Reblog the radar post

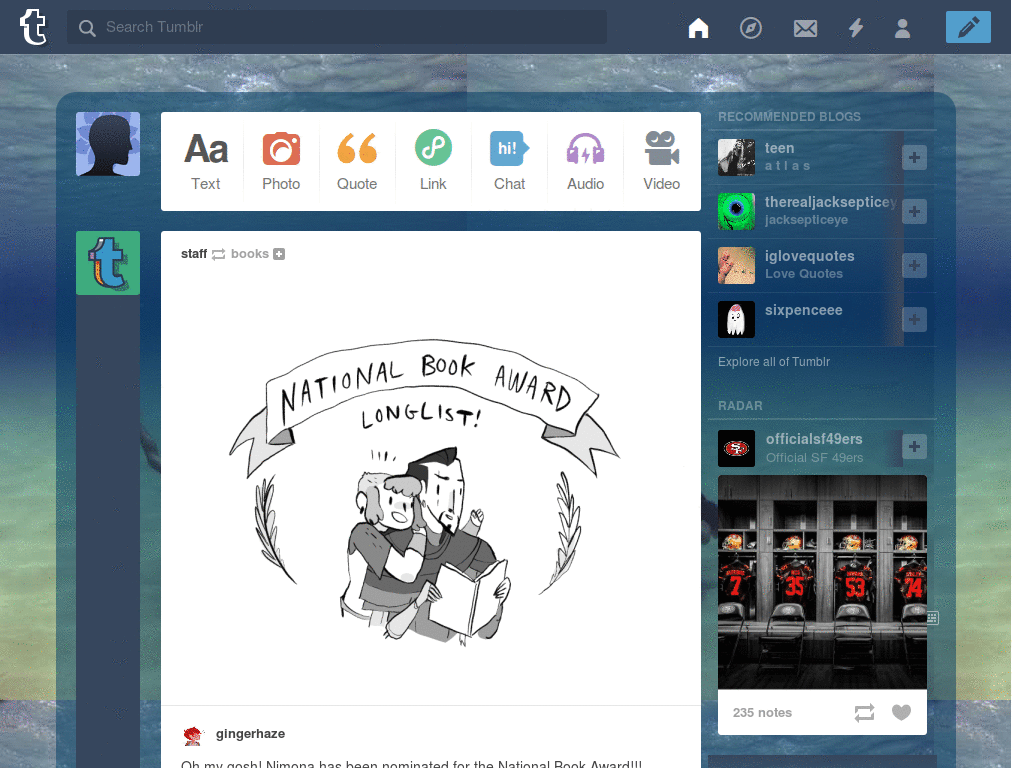tap(864, 712)
